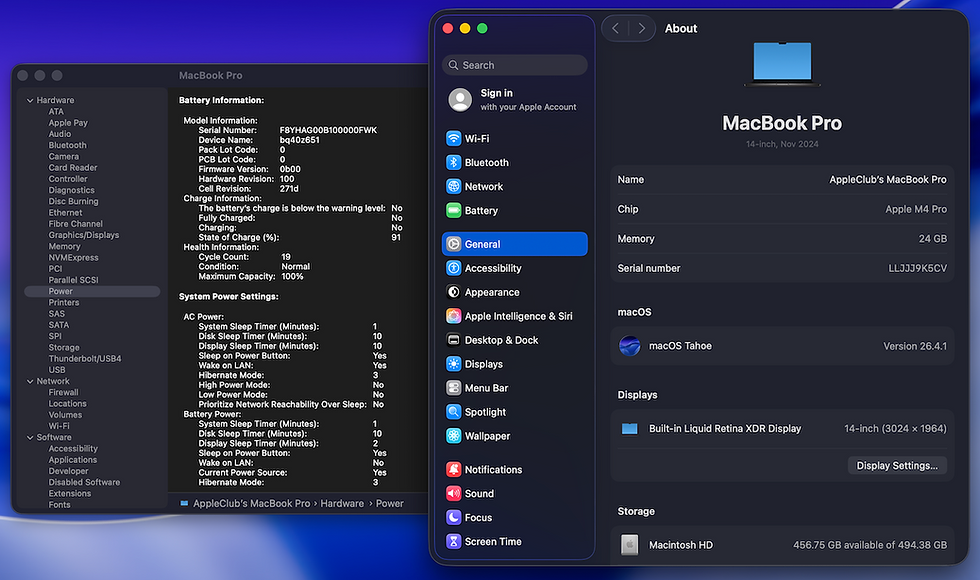Open Notifications settings
The height and width of the screenshot is (580, 980).
(514, 469)
